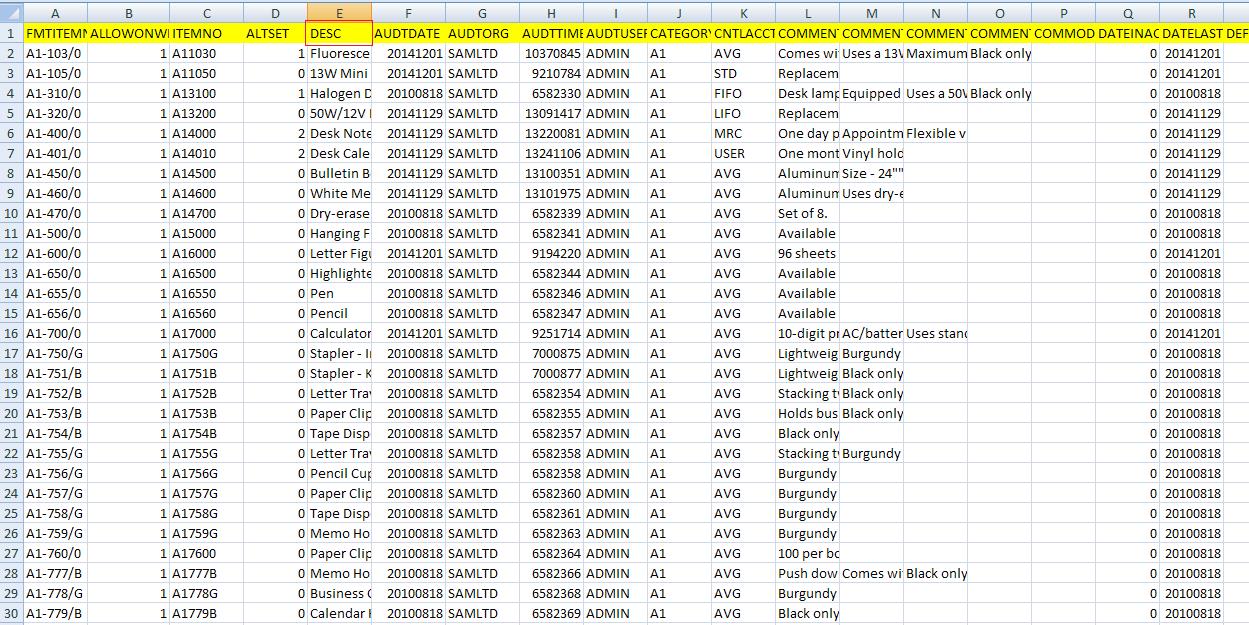The image size is (1249, 625).
Task: Click the AUDTTIME header cell
Action: click(x=552, y=33)
